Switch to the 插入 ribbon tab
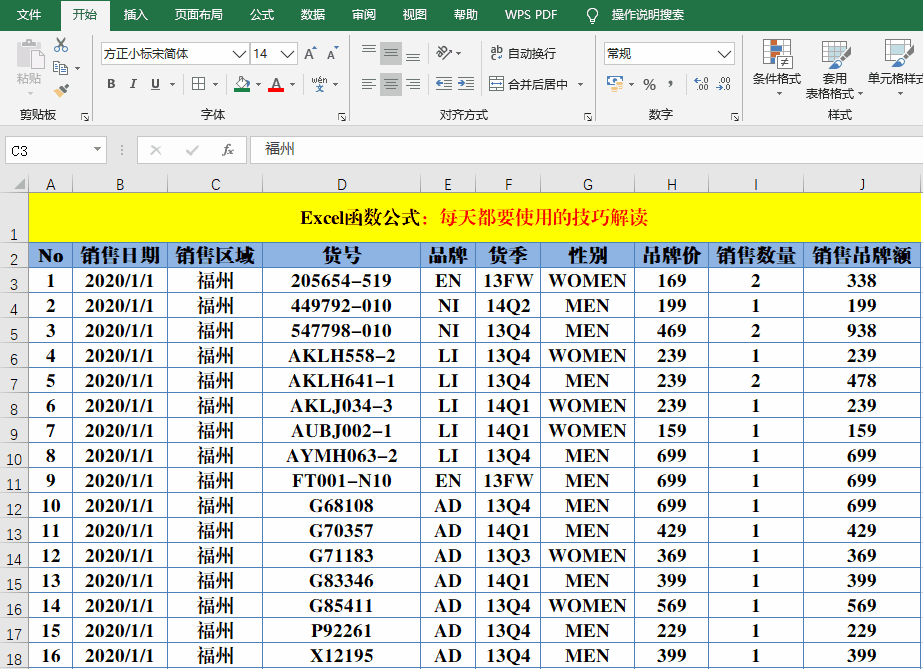Viewport: 923px width, 669px height. pyautogui.click(x=135, y=15)
